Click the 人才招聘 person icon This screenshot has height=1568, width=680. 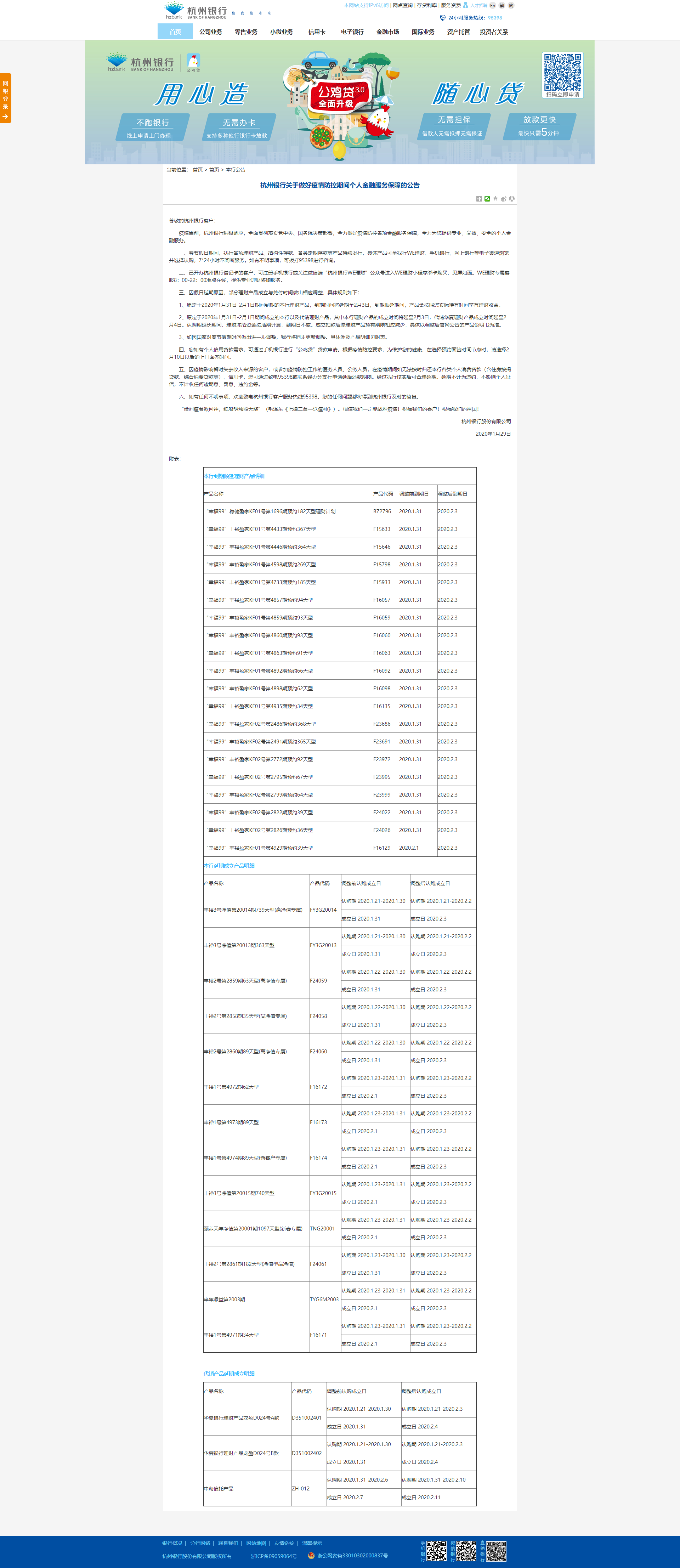pos(466,5)
